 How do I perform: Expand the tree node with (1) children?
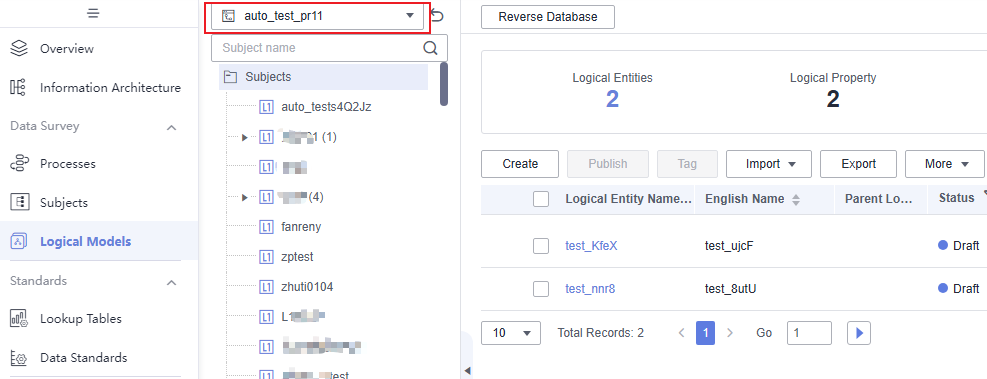pos(245,137)
